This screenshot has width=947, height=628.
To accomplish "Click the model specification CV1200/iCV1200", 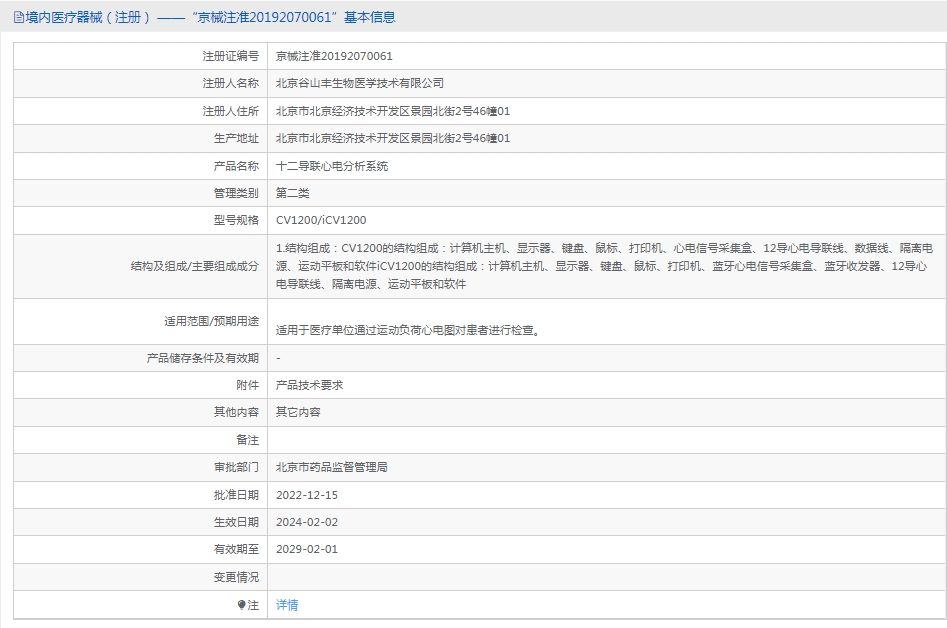I will point(321,220).
